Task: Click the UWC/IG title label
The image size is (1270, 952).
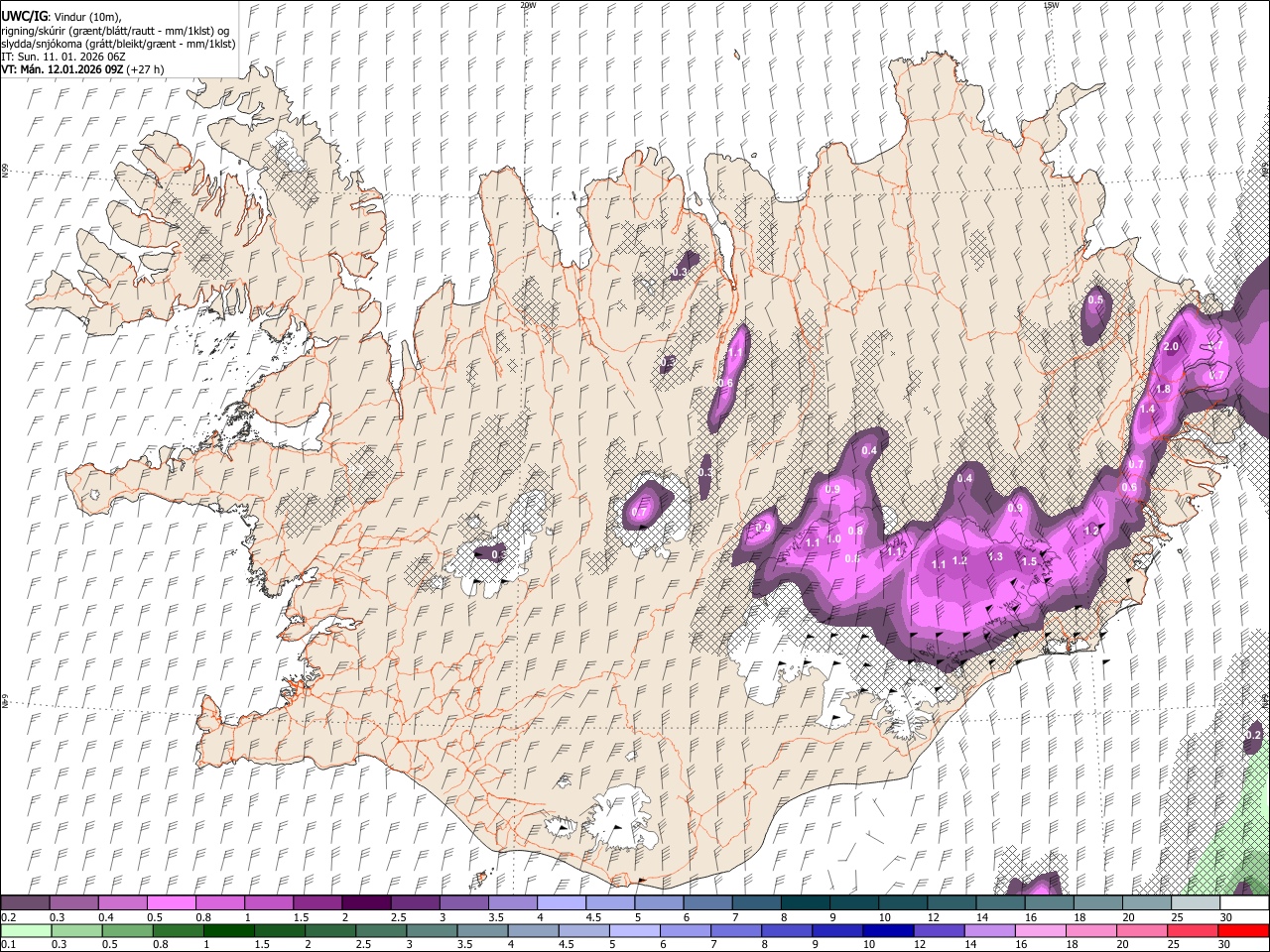Action: point(24,17)
